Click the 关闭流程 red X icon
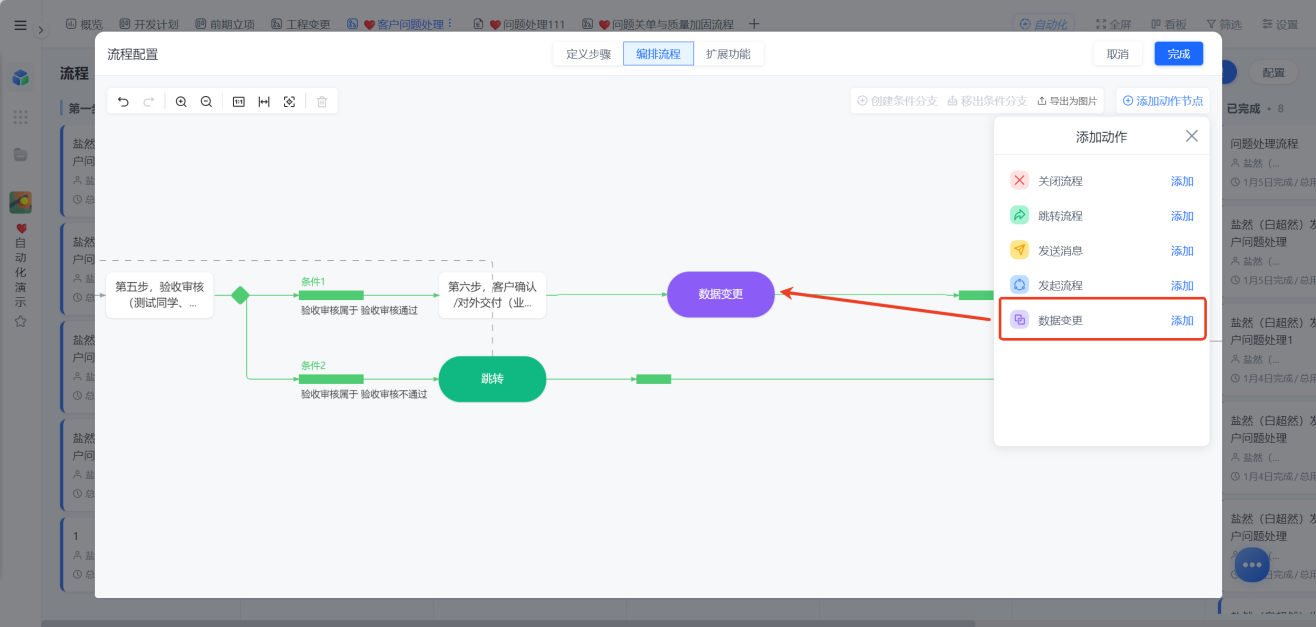 1019,181
